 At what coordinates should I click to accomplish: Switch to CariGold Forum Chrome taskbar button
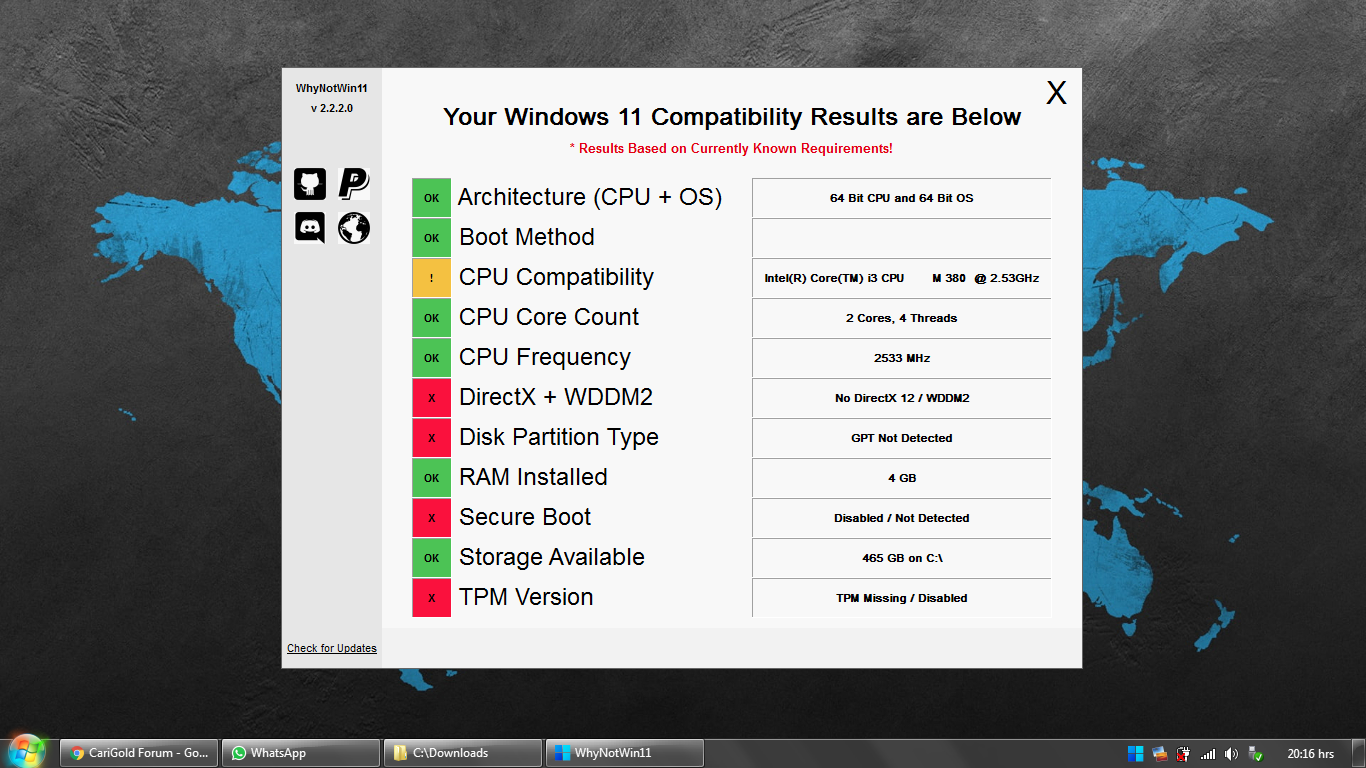coord(139,753)
